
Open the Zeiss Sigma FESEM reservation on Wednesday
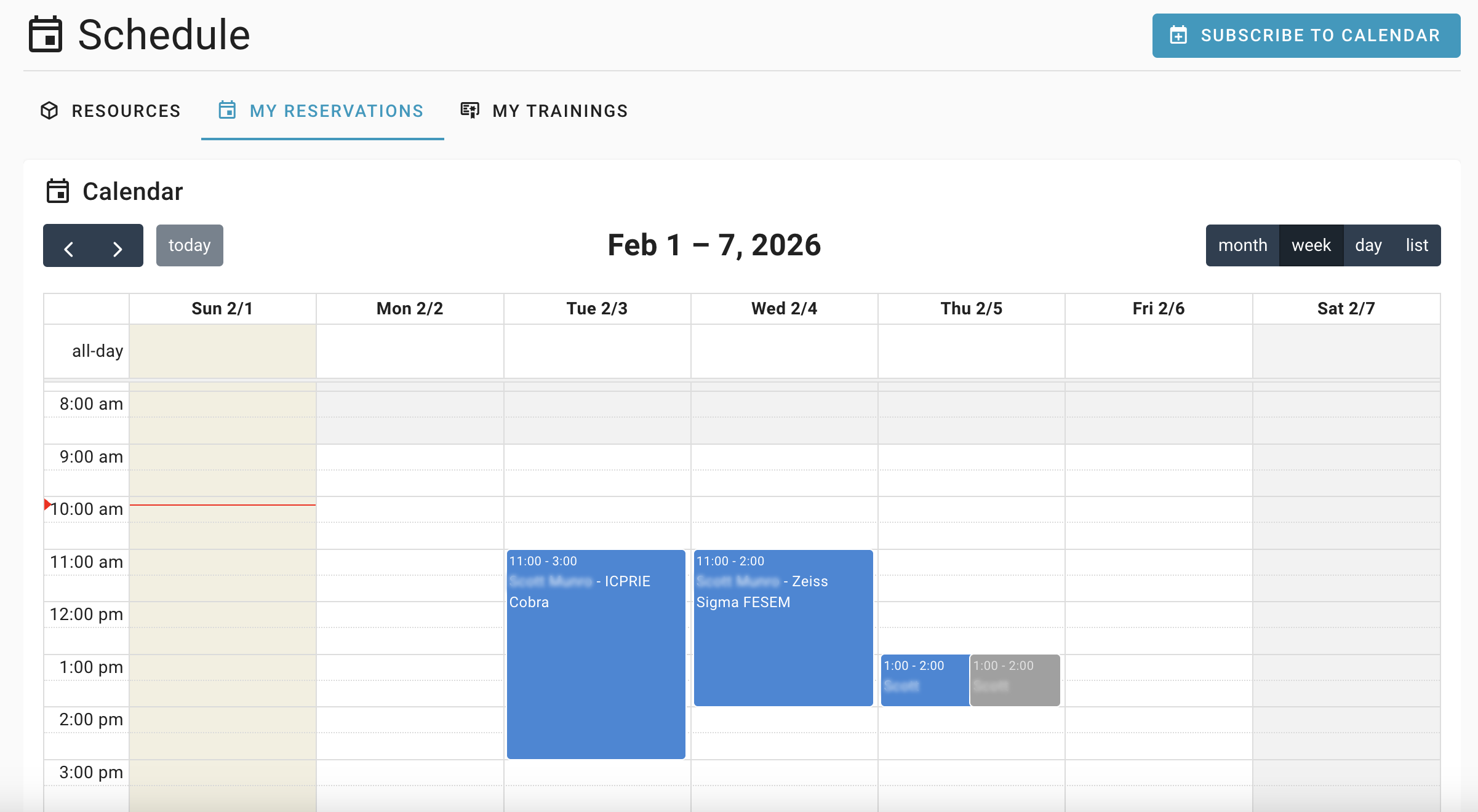[x=783, y=627]
